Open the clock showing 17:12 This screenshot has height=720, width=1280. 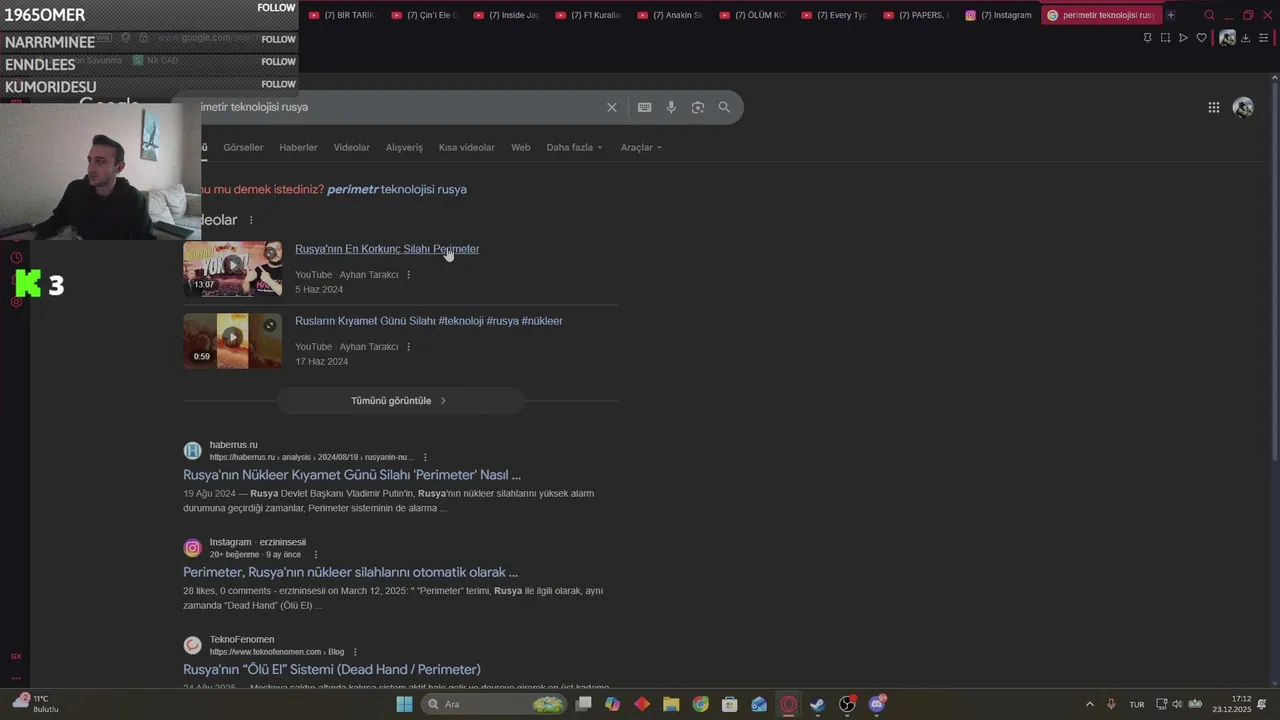1232,704
